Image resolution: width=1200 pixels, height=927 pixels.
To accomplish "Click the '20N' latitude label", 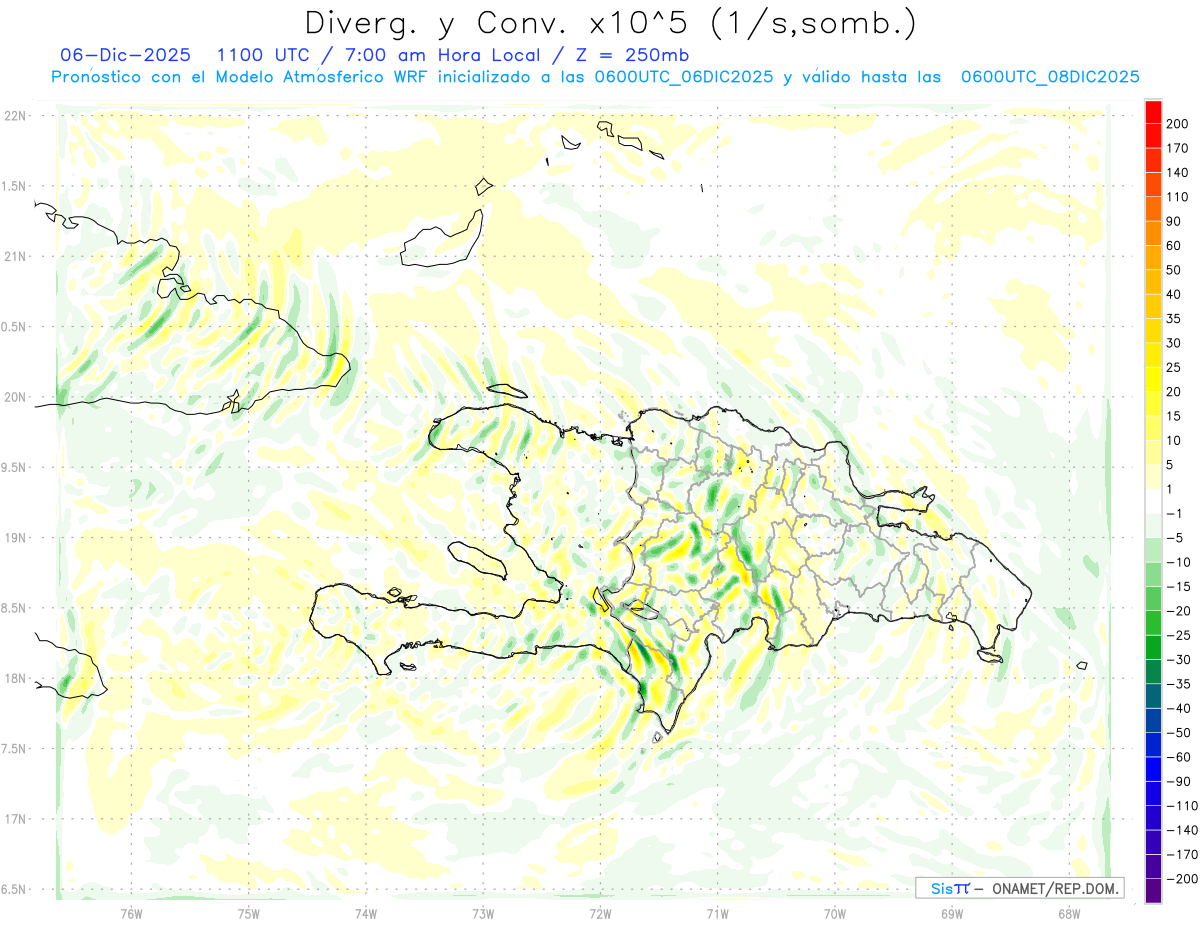I will click(15, 397).
